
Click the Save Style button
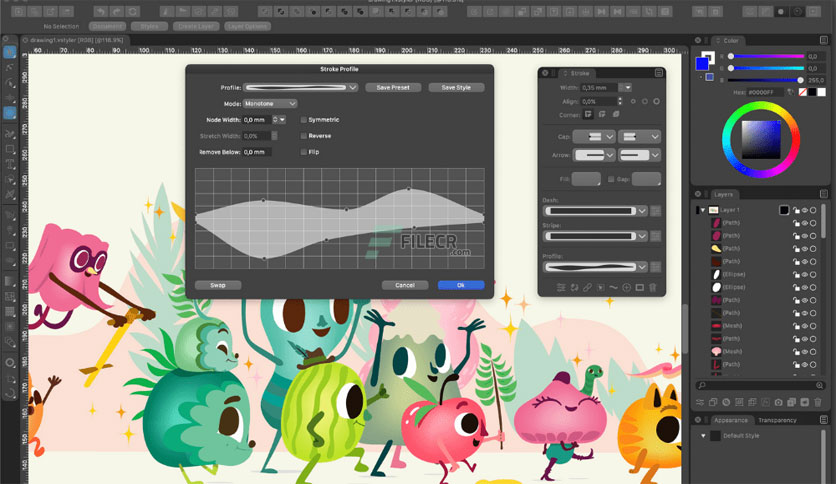pyautogui.click(x=456, y=87)
